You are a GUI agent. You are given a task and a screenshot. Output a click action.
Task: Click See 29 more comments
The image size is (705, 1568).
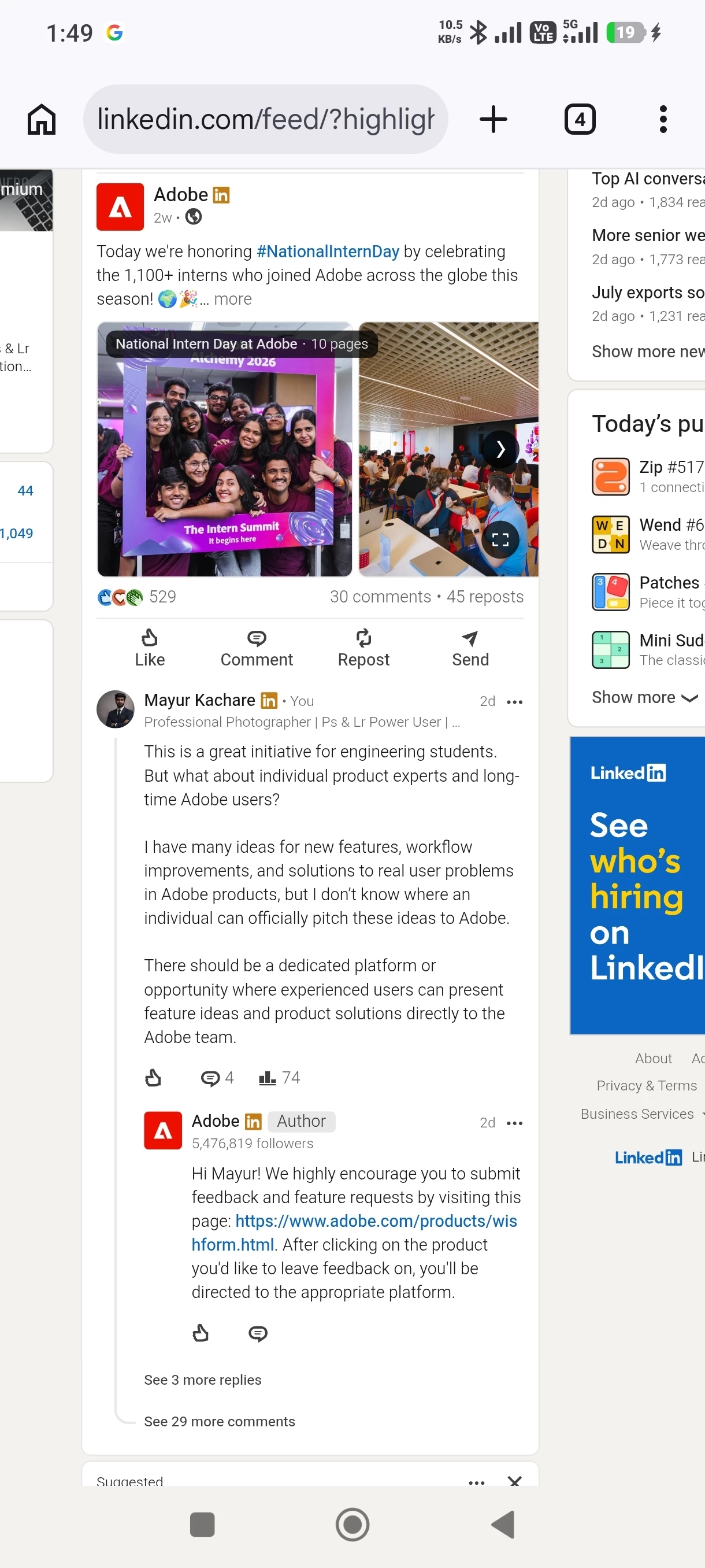[220, 1421]
